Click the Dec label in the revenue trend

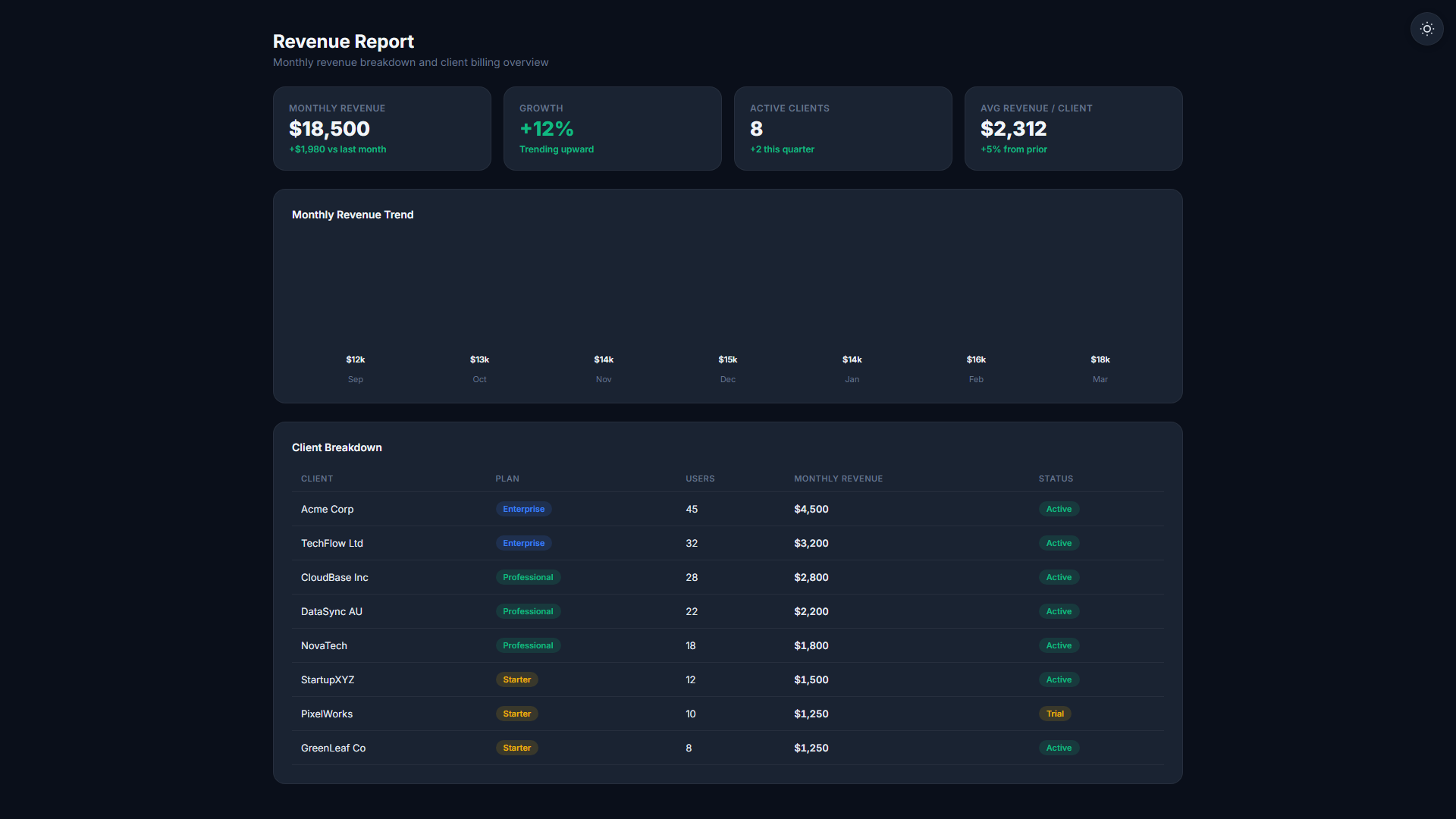(728, 379)
